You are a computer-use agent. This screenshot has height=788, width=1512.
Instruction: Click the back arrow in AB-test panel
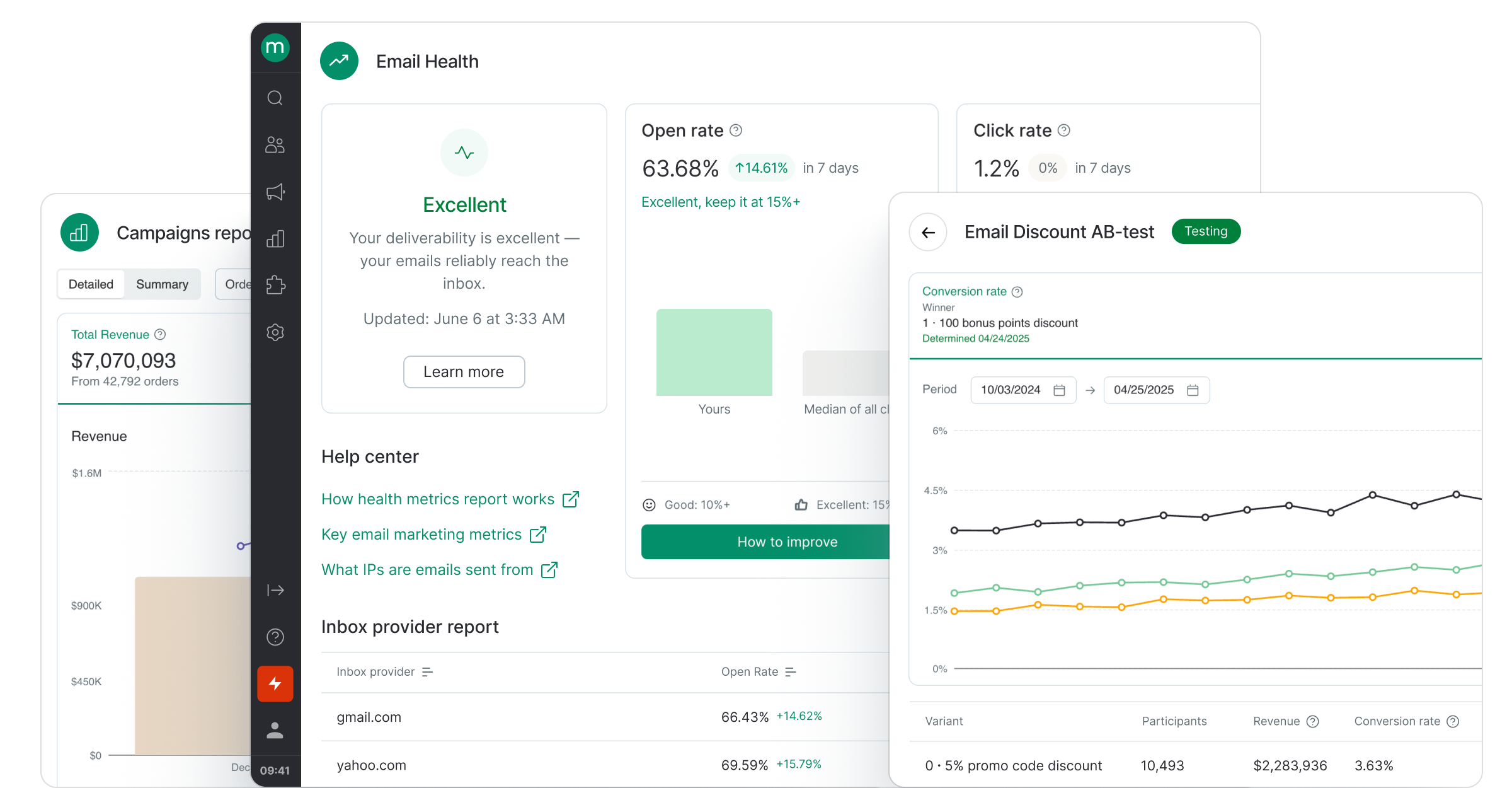pos(928,233)
